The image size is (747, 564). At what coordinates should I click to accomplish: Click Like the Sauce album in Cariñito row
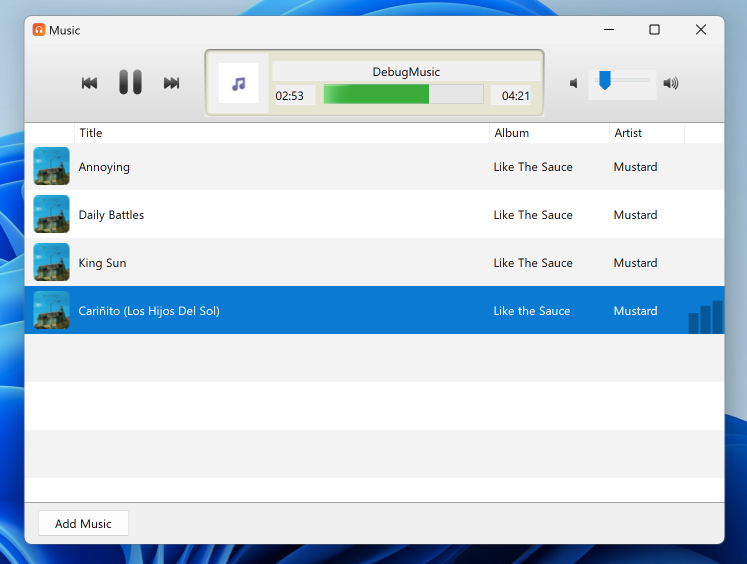tap(532, 311)
